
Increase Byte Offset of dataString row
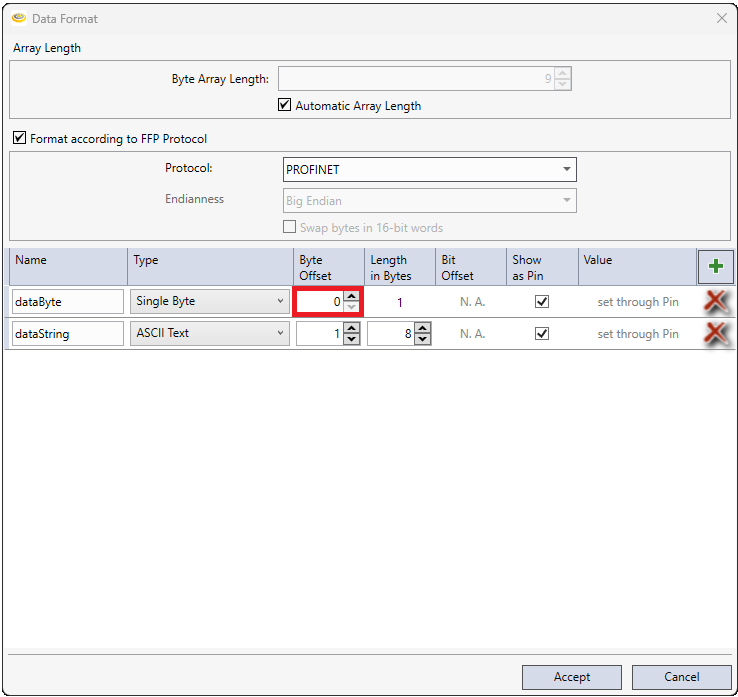351,329
